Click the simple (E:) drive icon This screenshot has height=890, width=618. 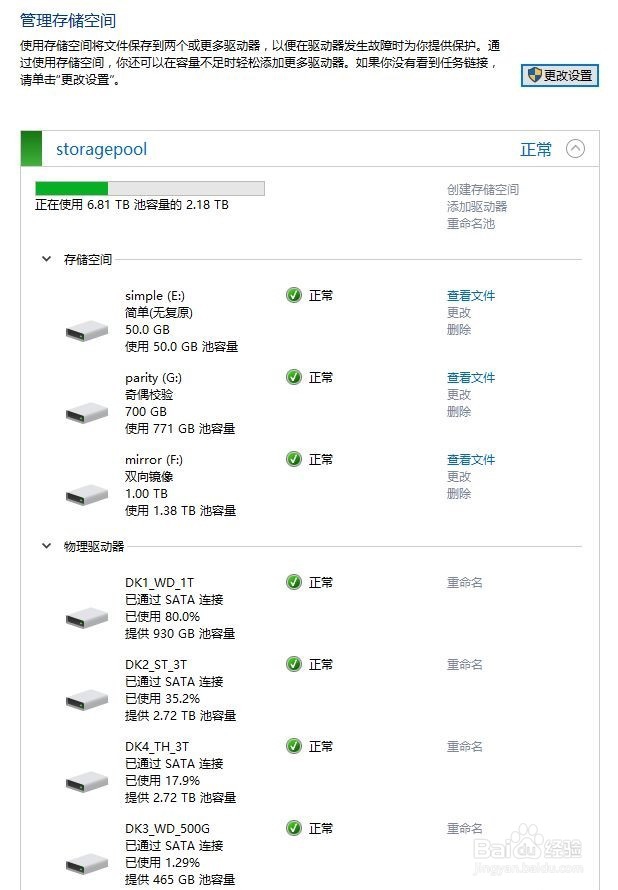pyautogui.click(x=87, y=331)
